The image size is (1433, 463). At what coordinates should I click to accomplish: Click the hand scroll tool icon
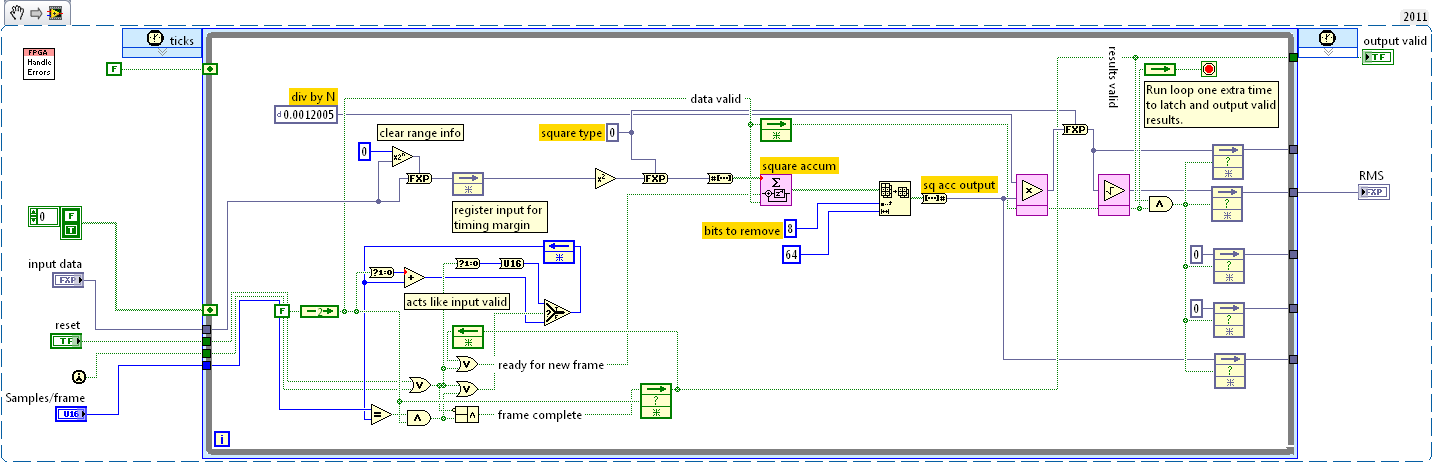(14, 13)
